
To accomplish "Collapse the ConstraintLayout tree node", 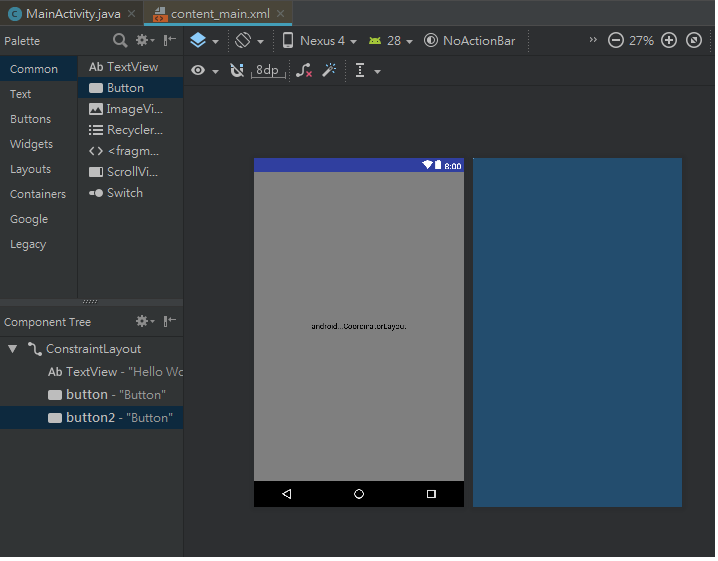I will pos(12,349).
